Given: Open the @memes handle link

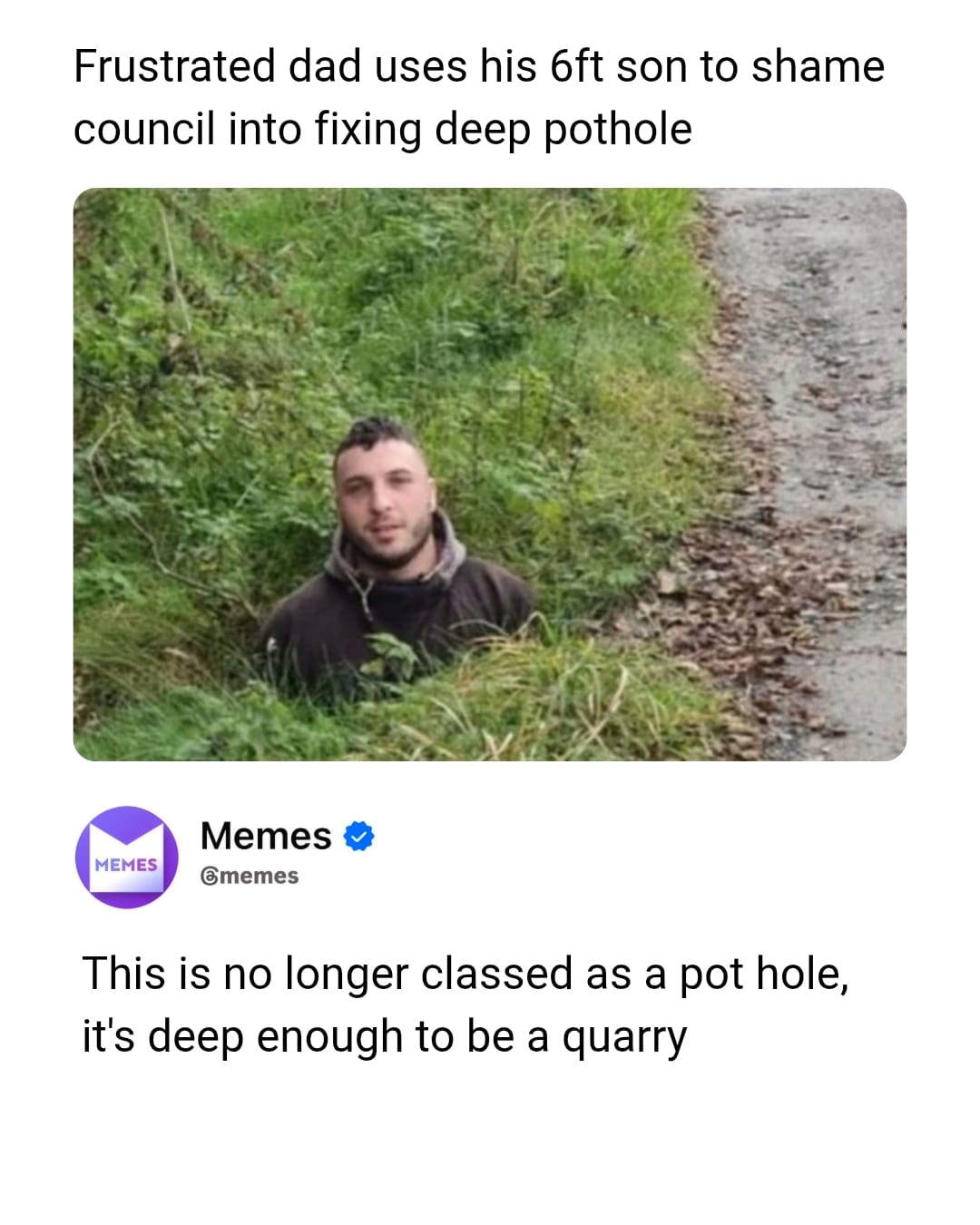Looking at the screenshot, I should (250, 877).
